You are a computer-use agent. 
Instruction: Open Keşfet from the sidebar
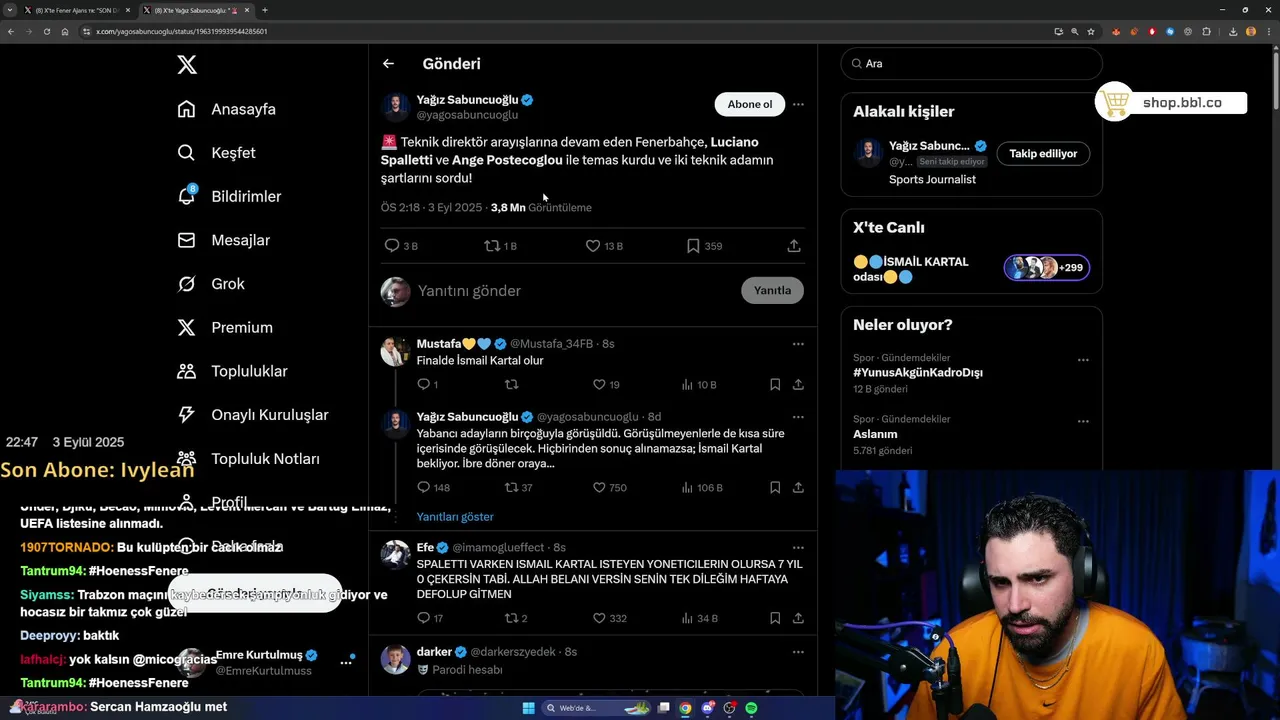216,153
